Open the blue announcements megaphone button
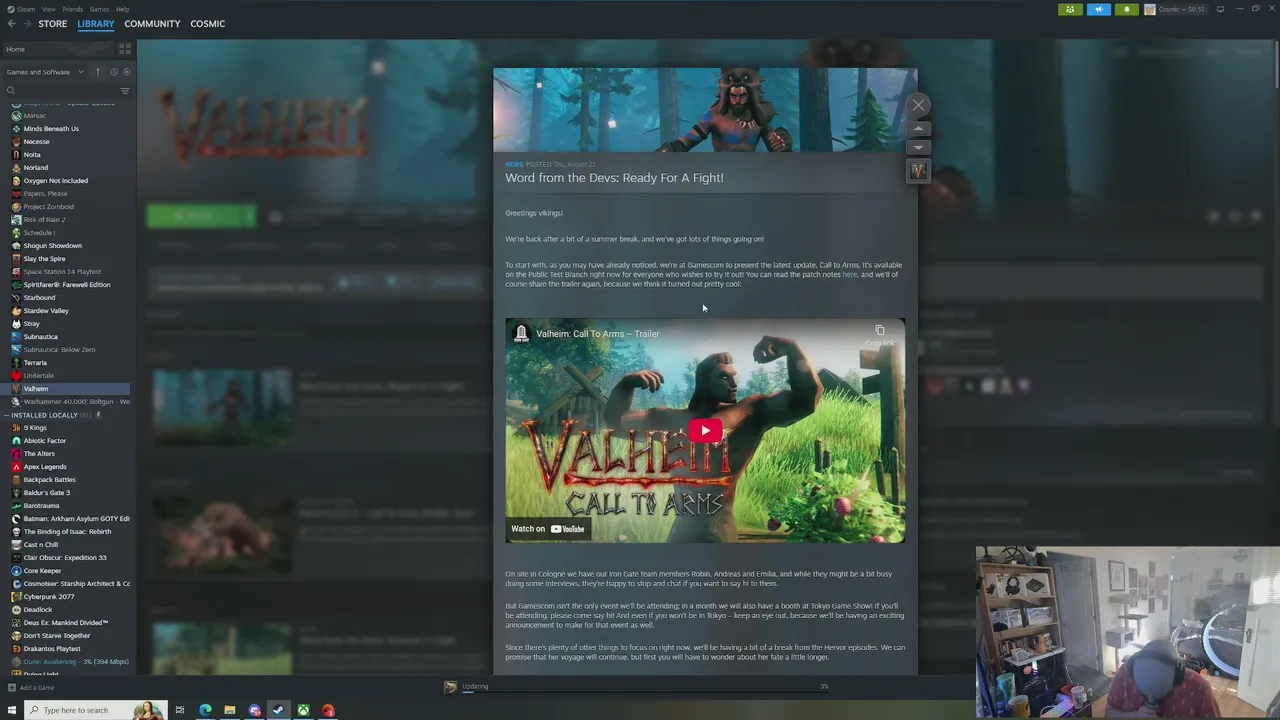The width and height of the screenshot is (1280, 720). tap(1098, 9)
